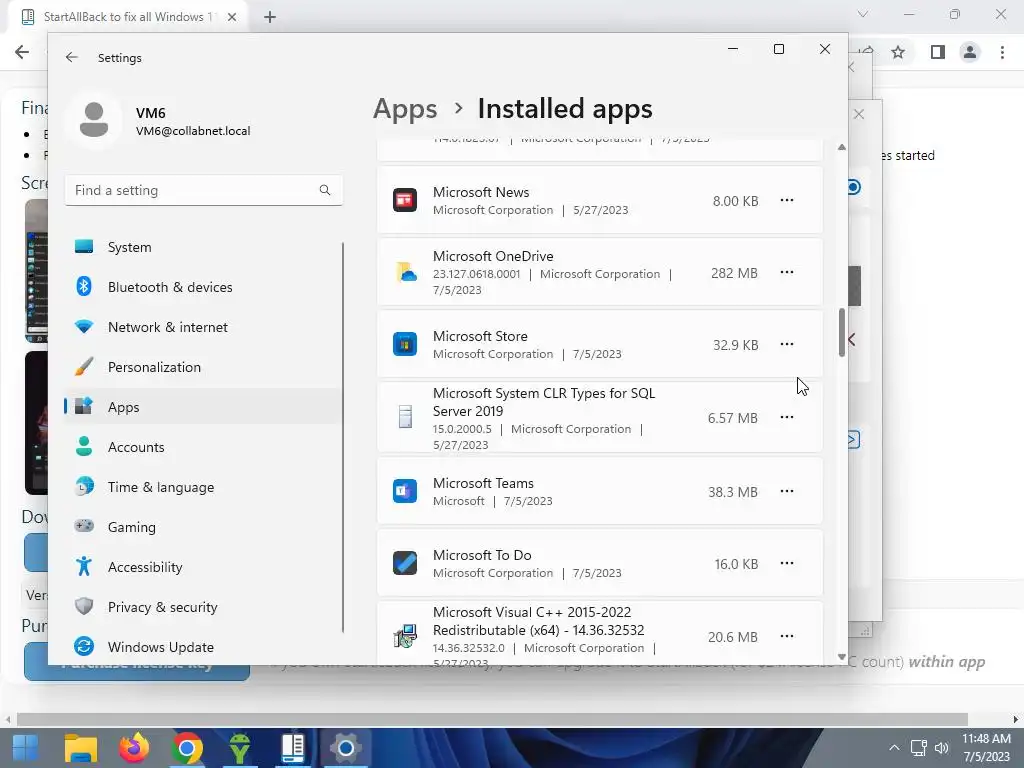Open Network & internet settings
Viewport: 1024px width, 768px height.
click(x=202, y=327)
